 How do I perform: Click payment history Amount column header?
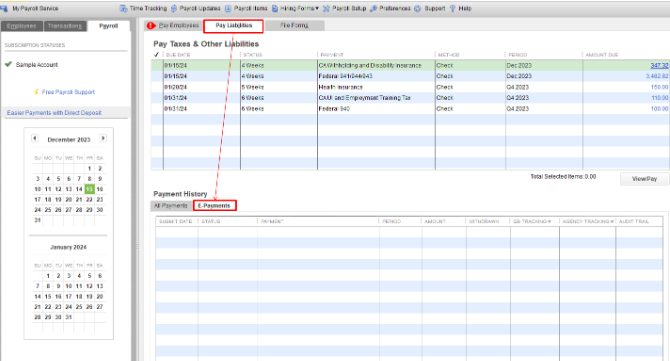435,221
